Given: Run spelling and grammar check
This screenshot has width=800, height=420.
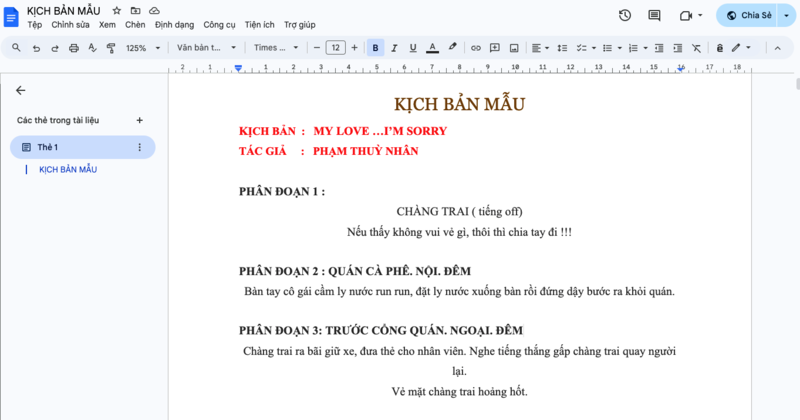Looking at the screenshot, I should click(92, 48).
